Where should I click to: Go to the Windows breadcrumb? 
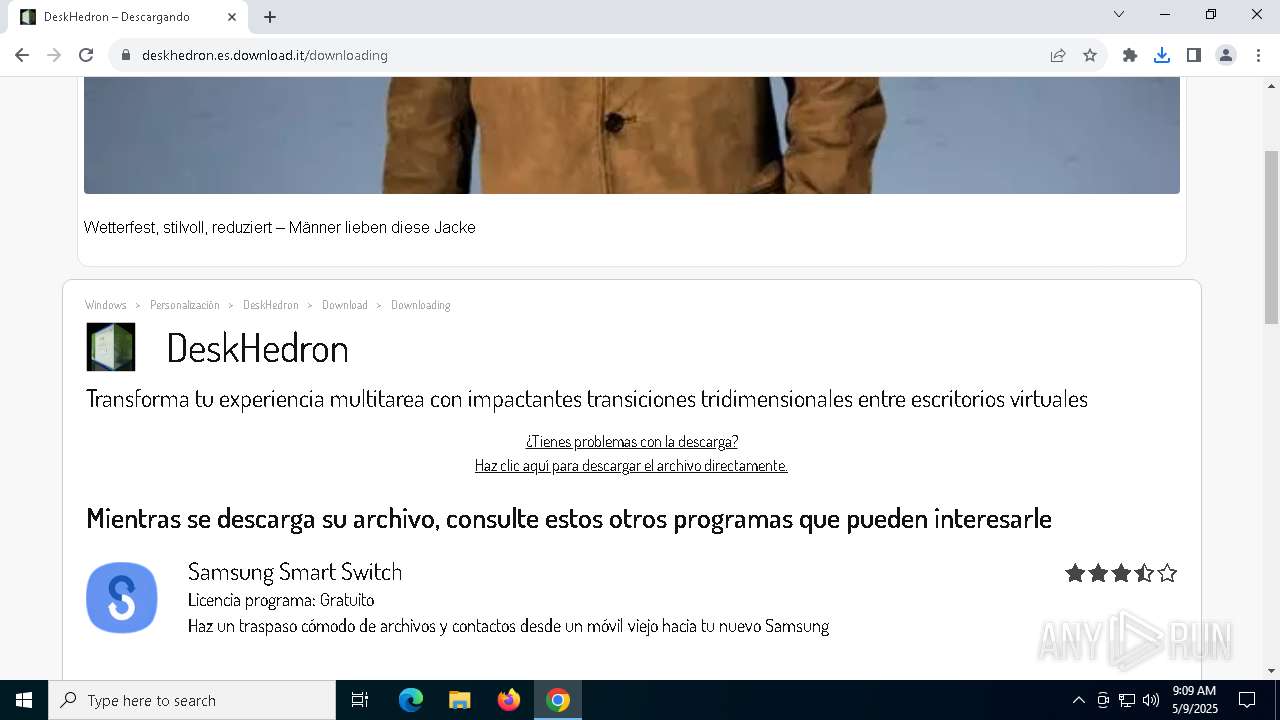point(106,305)
